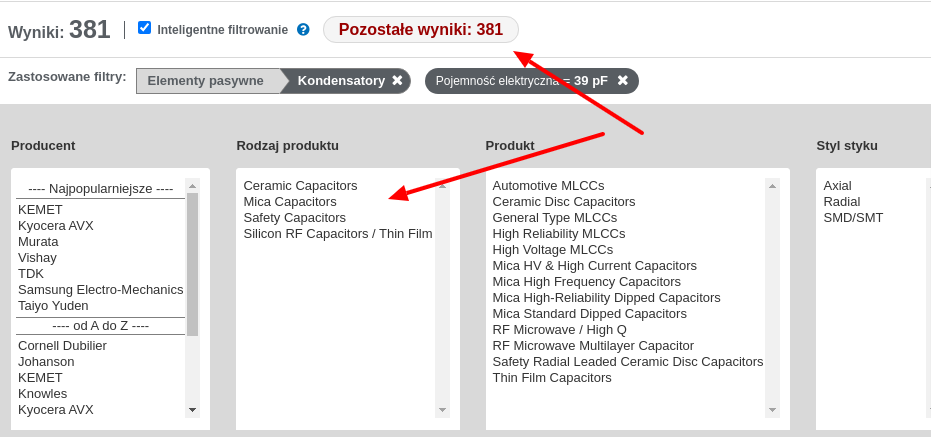Remove the Pojemność elektryczna 39 pF filter
Screen dimensions: 931x437
pyautogui.click(x=622, y=80)
